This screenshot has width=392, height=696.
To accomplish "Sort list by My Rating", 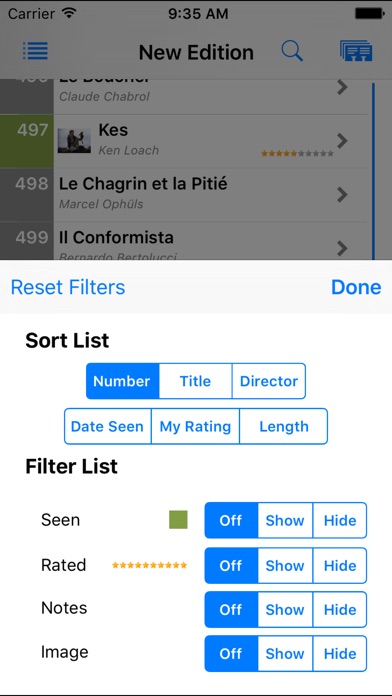I will click(x=195, y=427).
